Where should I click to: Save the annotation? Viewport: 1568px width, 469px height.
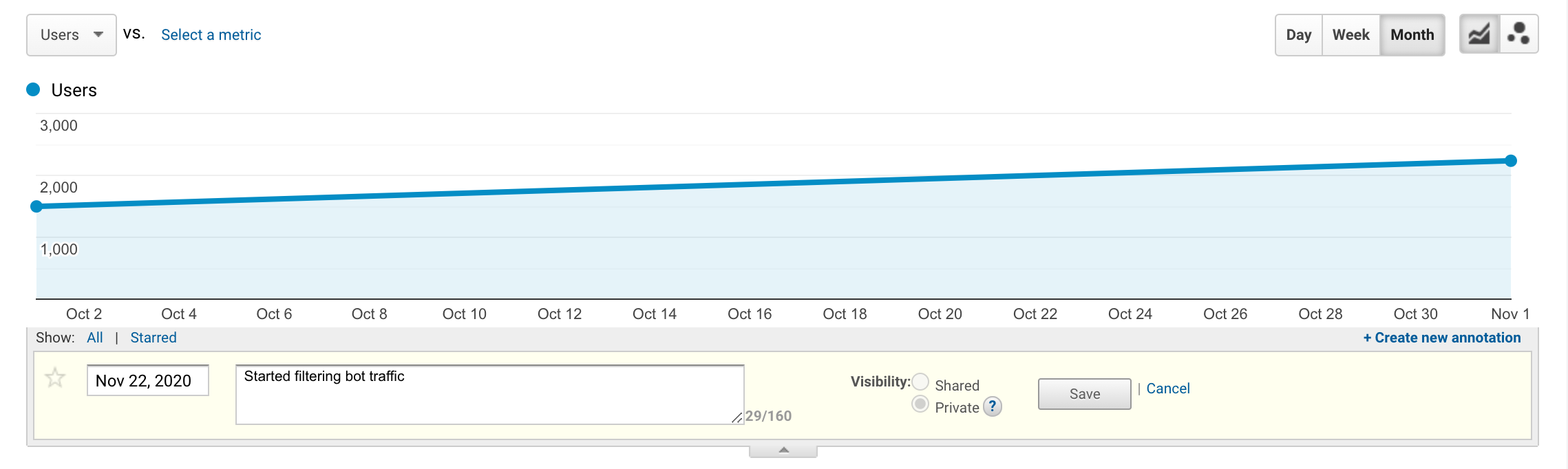pos(1083,393)
